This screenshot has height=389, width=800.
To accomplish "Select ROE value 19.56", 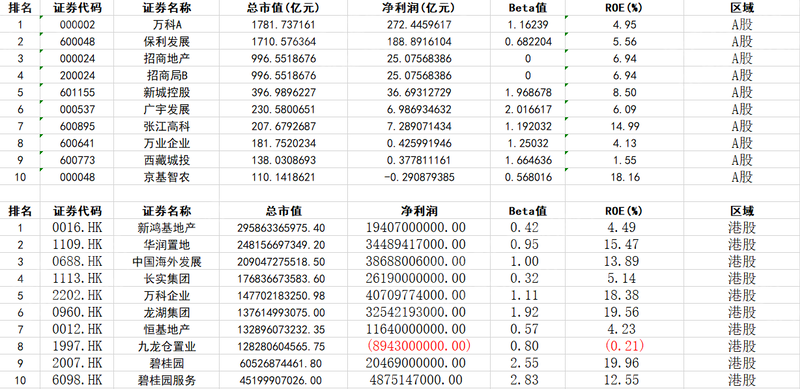I will point(620,312).
